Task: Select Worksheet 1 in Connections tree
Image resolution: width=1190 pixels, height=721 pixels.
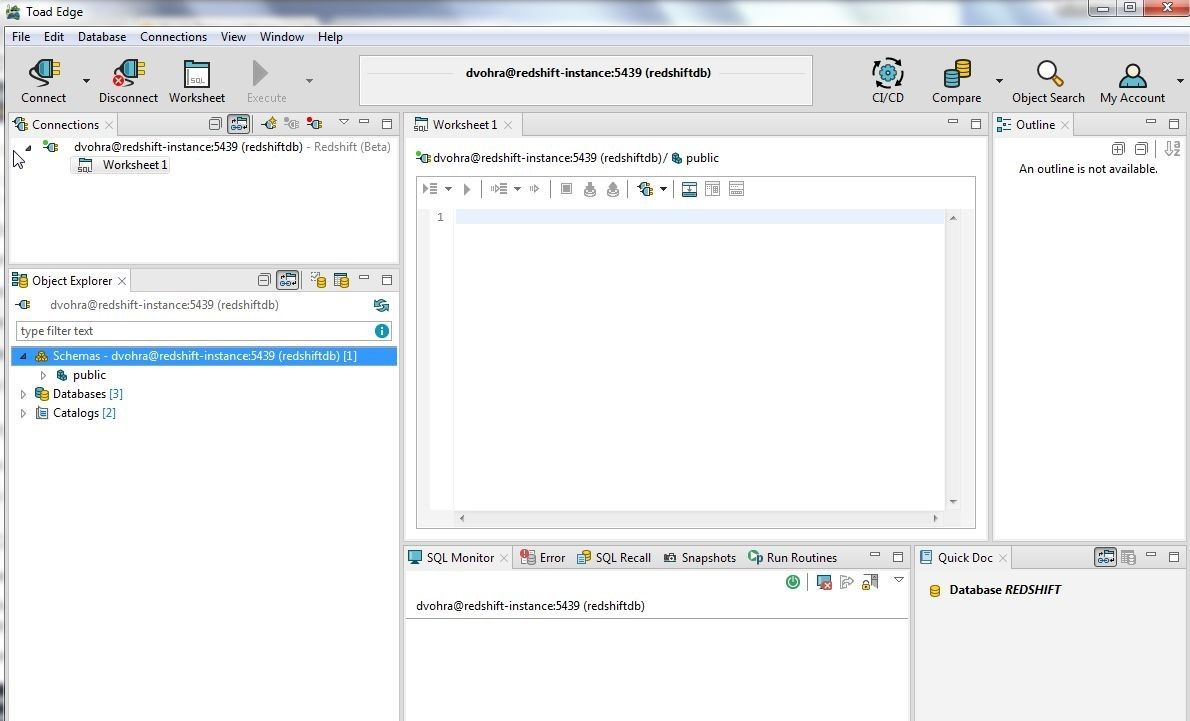Action: pos(121,165)
